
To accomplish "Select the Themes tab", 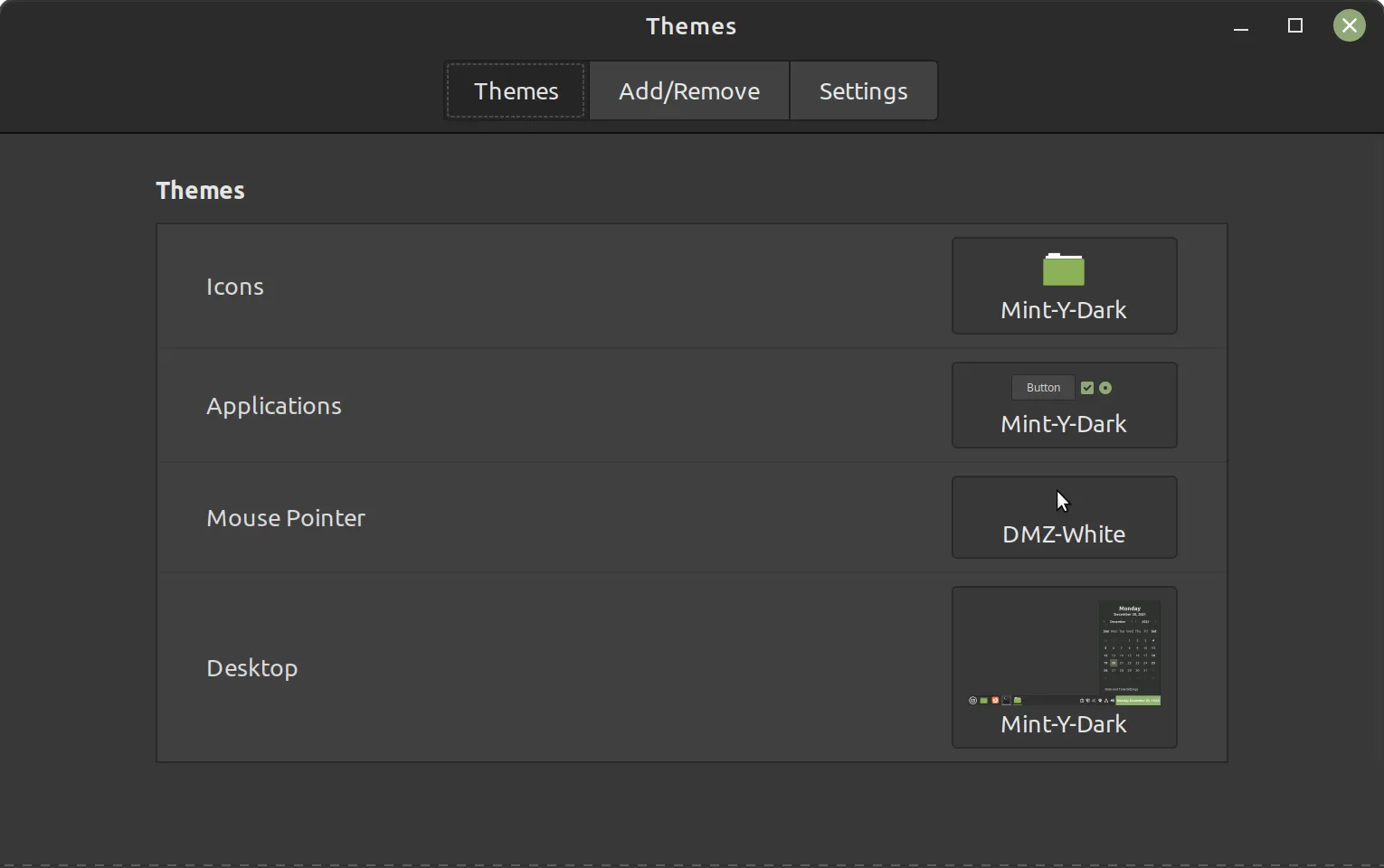I will tap(516, 91).
